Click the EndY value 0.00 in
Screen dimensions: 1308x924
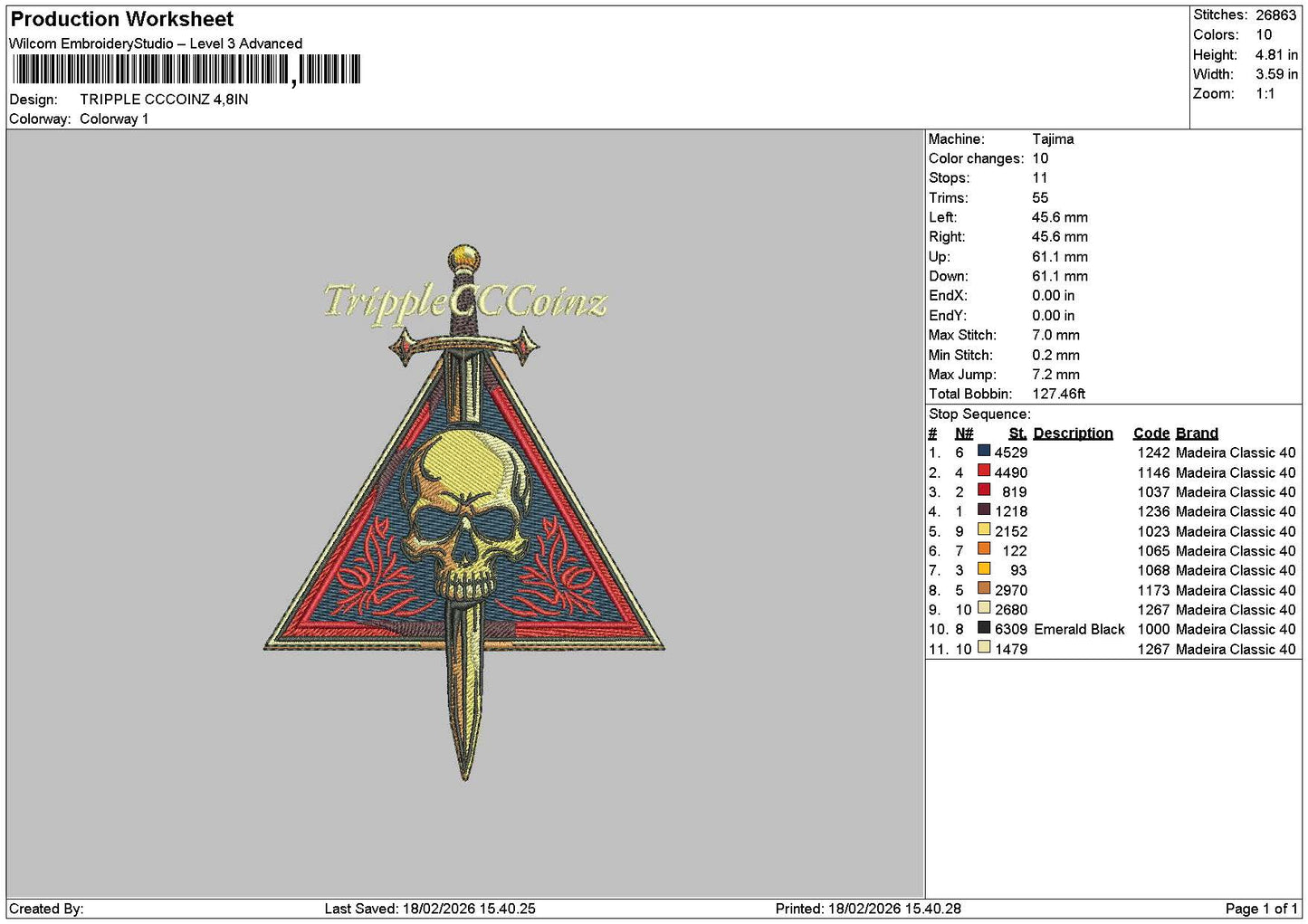coord(1054,316)
